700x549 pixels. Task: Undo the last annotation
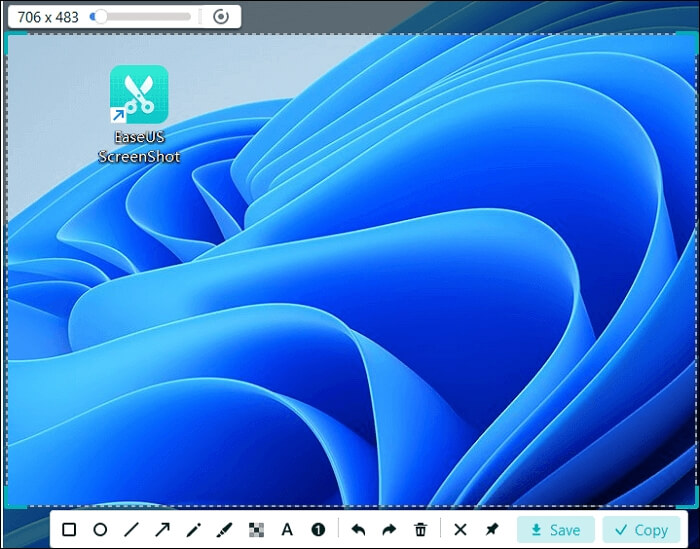(x=358, y=530)
